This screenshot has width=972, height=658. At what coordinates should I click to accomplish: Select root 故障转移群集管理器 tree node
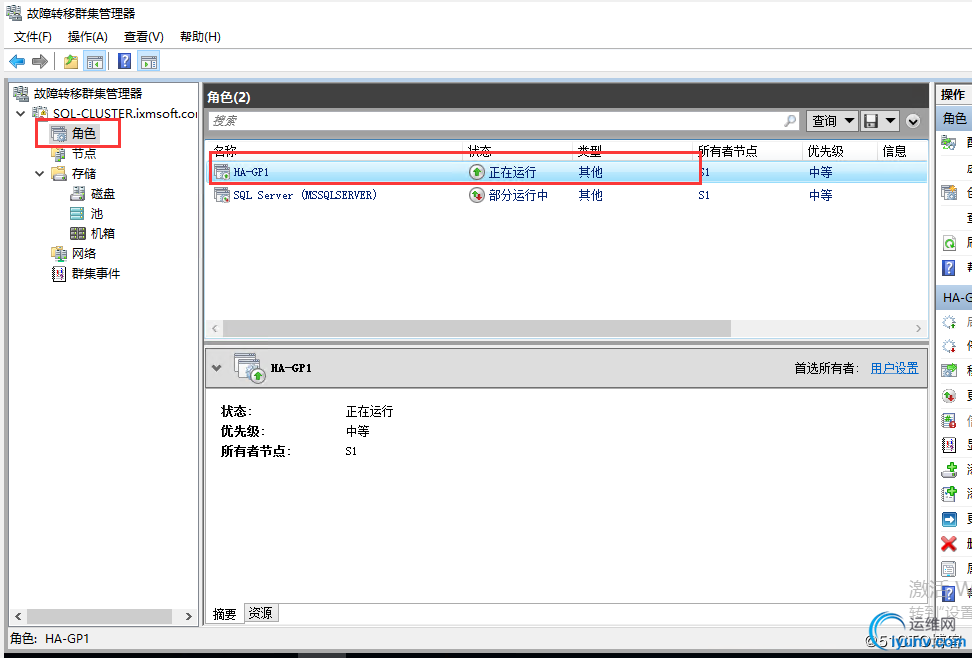pyautogui.click(x=77, y=94)
